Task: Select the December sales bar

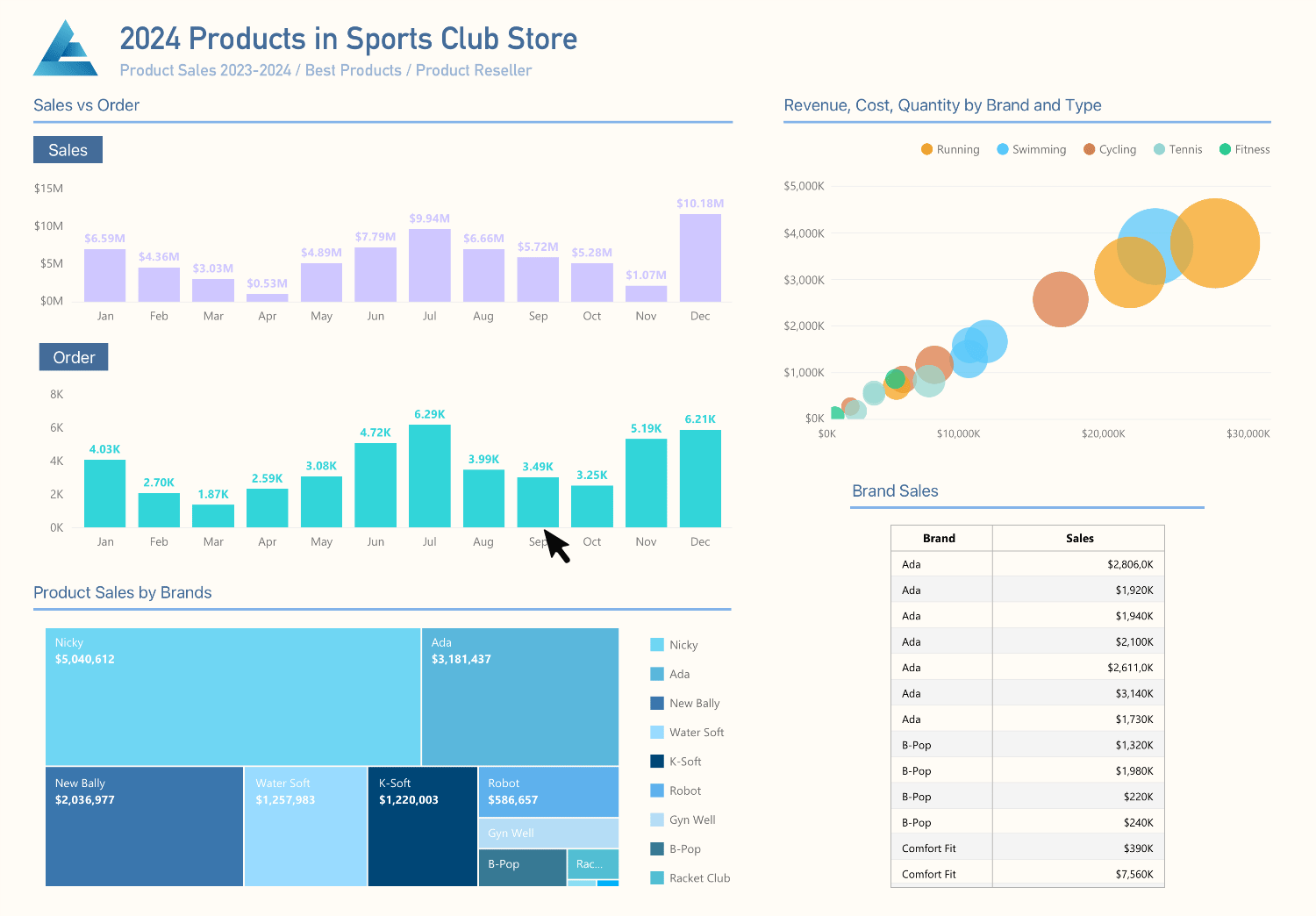Action: [700, 258]
